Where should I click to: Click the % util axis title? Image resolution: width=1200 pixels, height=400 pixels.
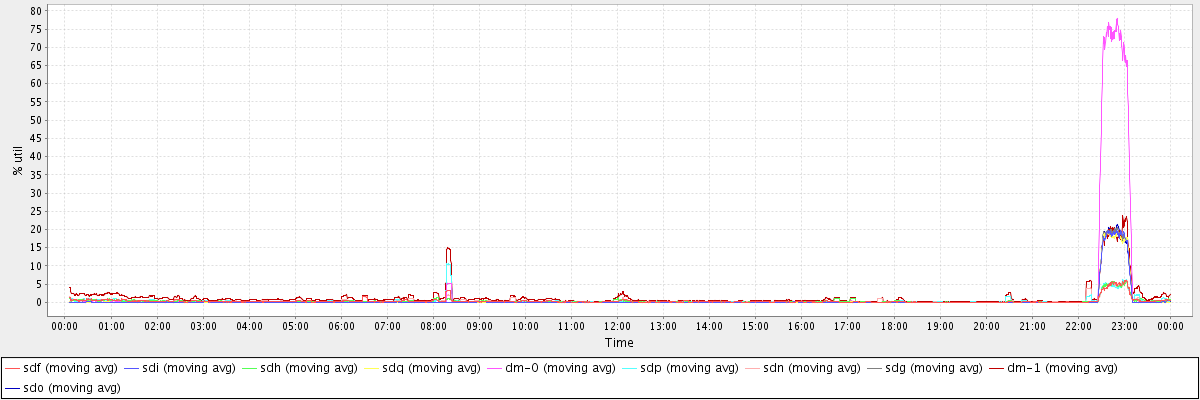[x=18, y=157]
